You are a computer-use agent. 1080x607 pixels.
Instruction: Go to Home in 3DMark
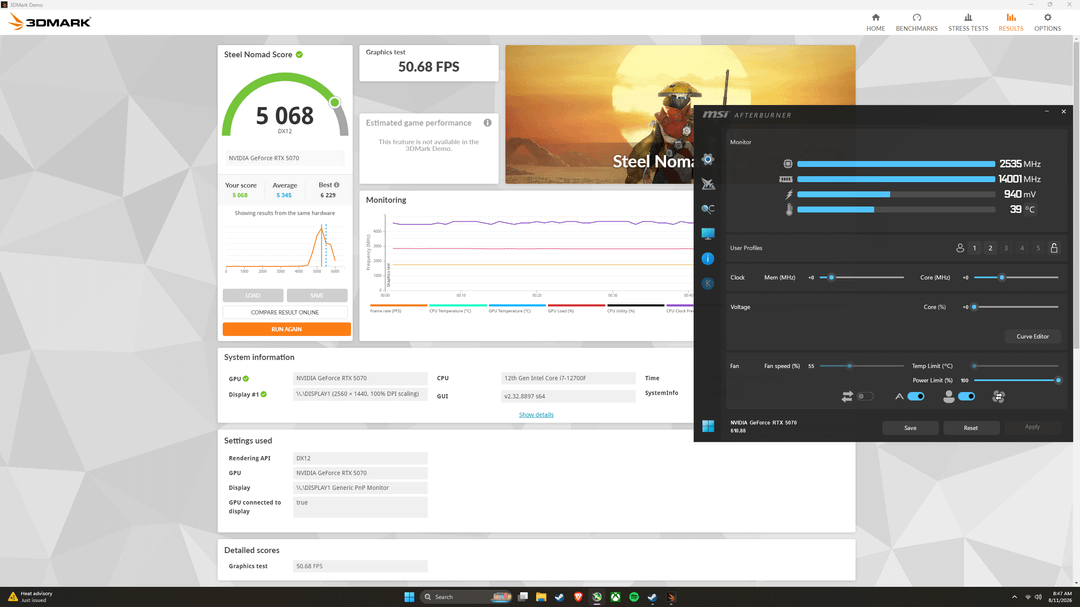(x=875, y=22)
